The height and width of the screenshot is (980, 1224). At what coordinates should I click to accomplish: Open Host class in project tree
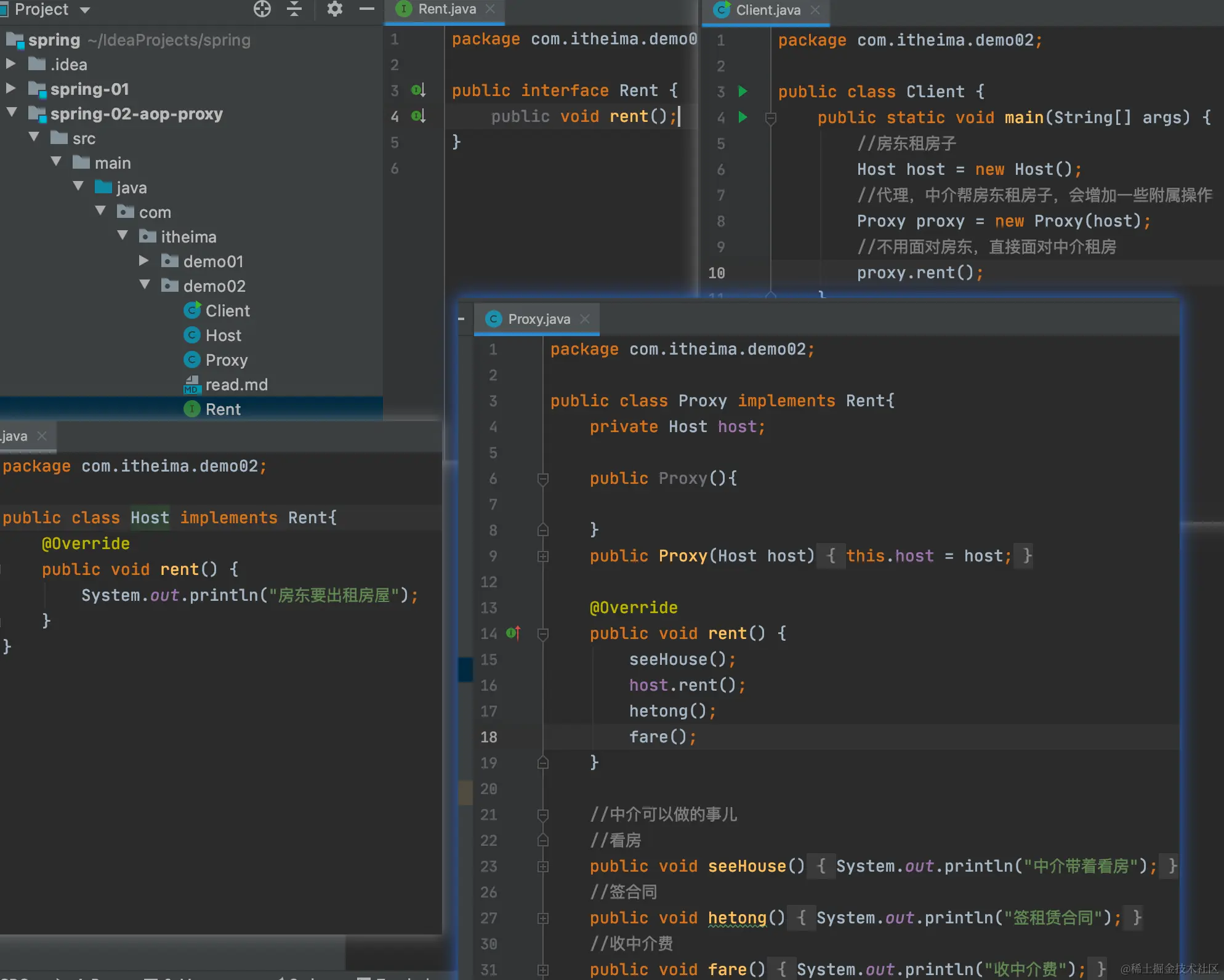coord(223,335)
